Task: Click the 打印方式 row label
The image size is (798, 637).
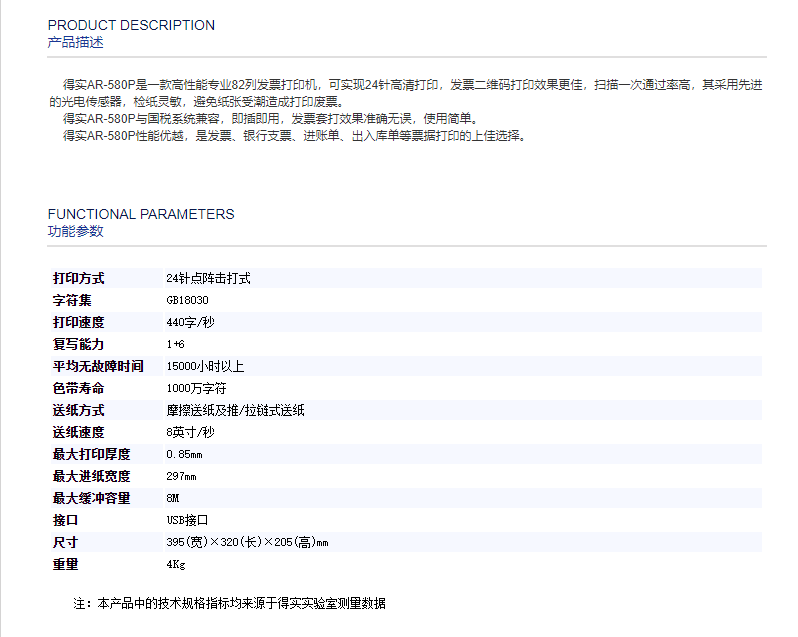Action: pyautogui.click(x=78, y=278)
